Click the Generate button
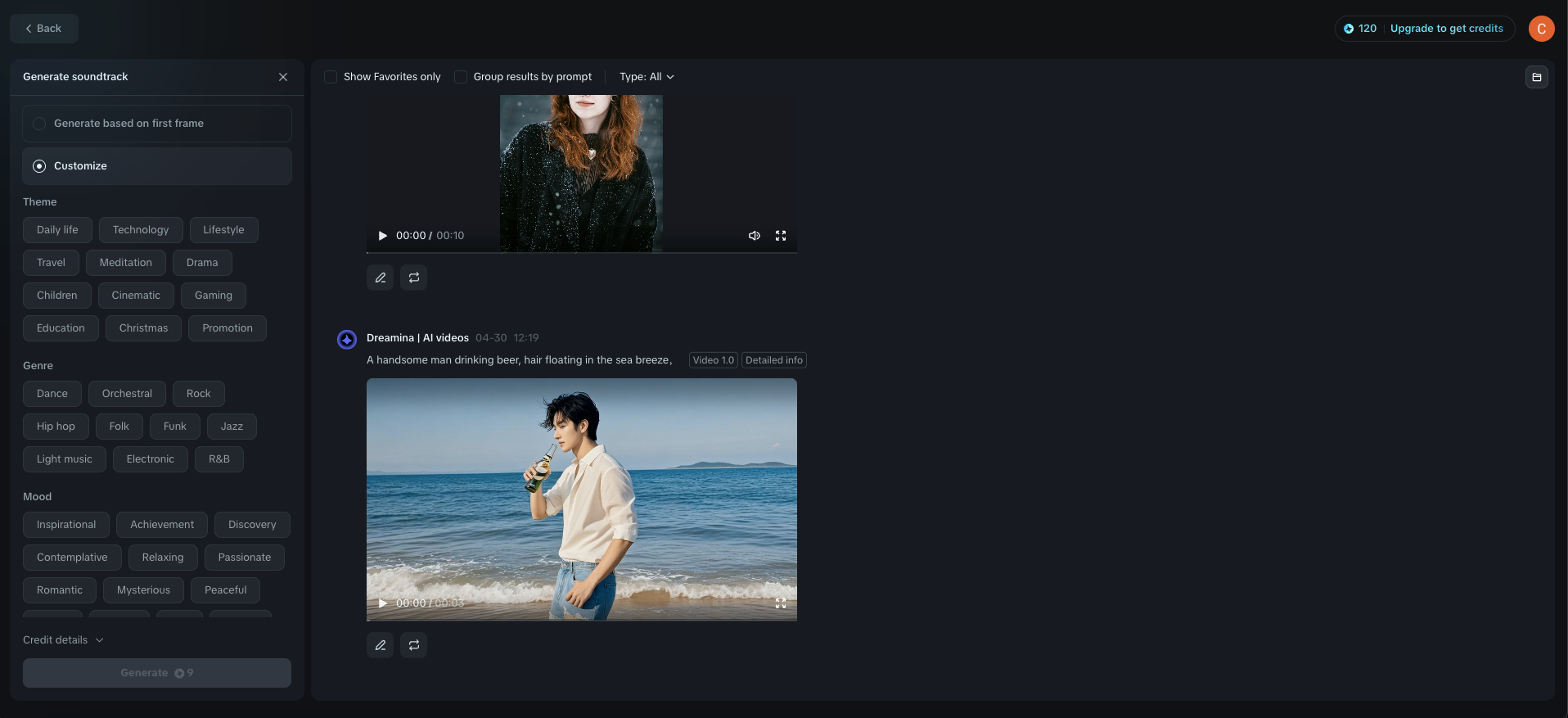This screenshot has height=718, width=1568. coord(157,673)
